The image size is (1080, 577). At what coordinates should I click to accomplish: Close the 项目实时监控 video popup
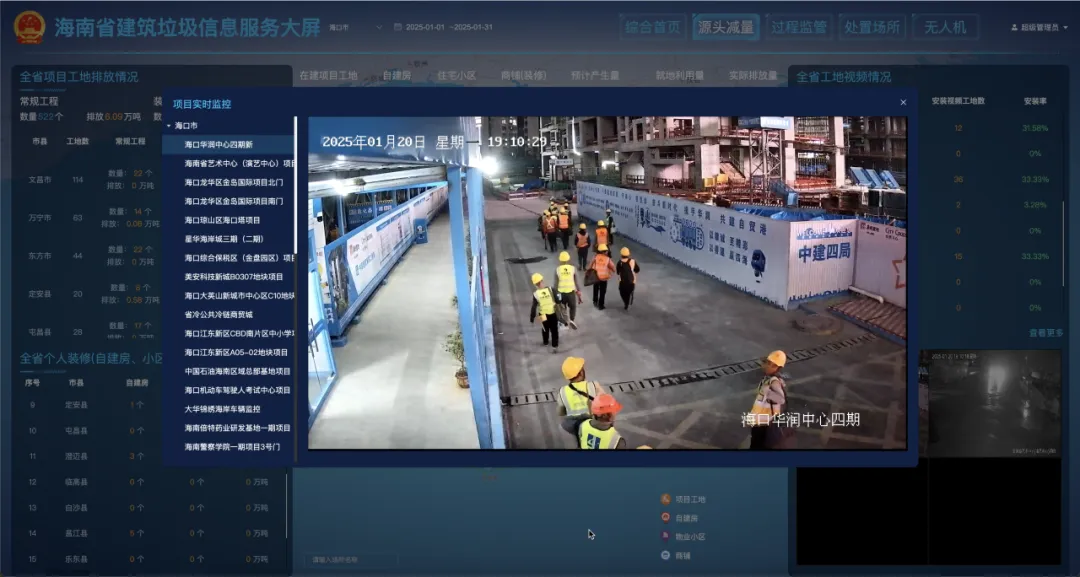pyautogui.click(x=903, y=102)
